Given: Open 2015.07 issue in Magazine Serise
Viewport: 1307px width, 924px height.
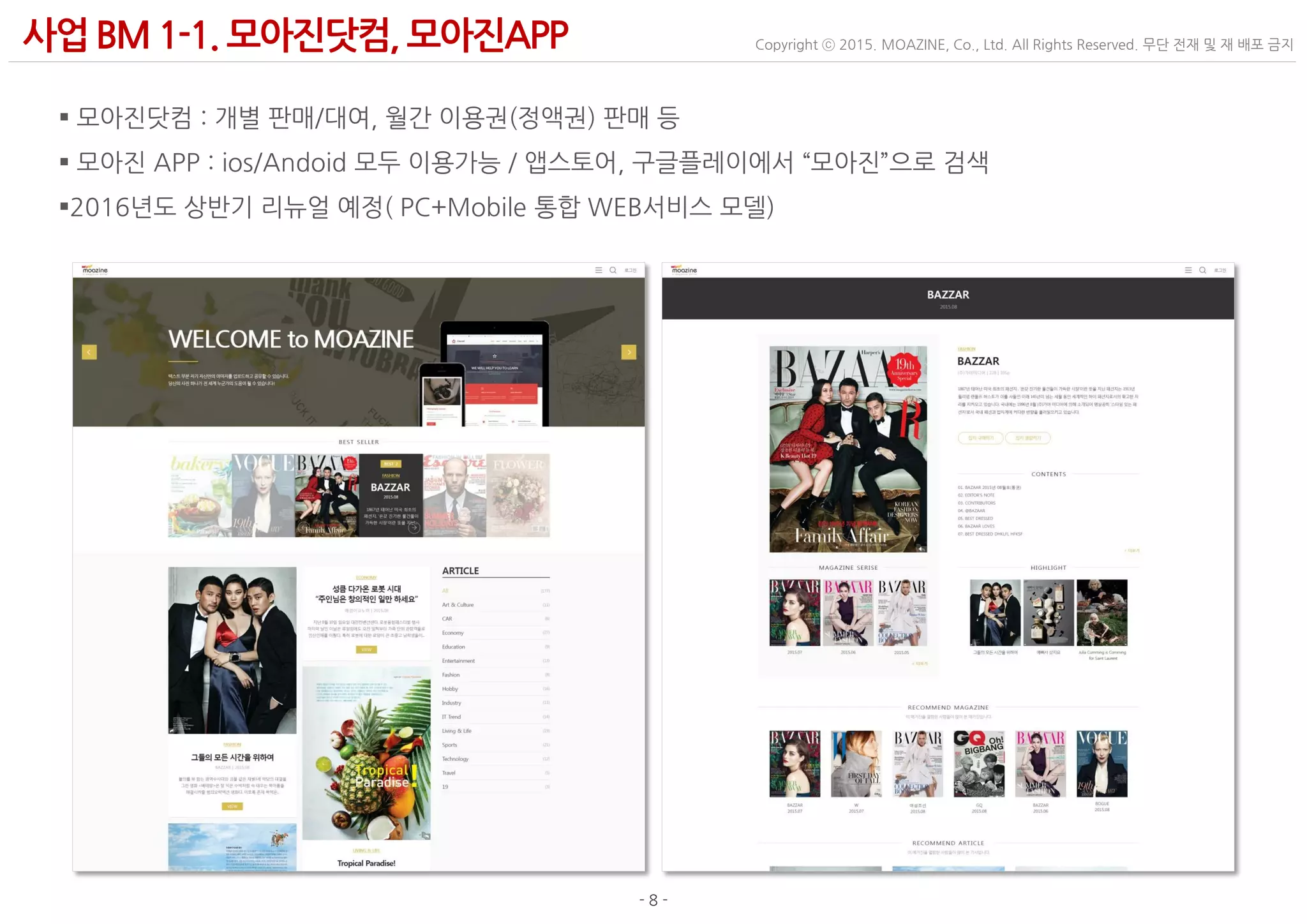Looking at the screenshot, I should 795,613.
